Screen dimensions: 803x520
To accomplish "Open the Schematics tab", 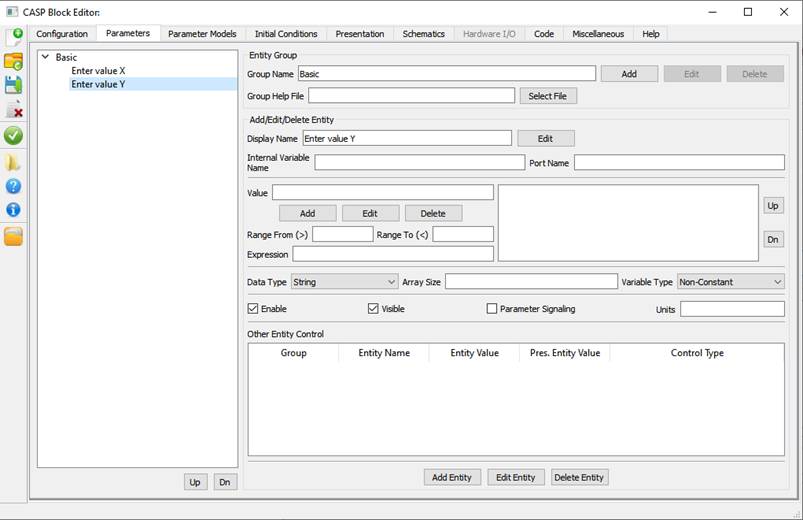I will [423, 34].
